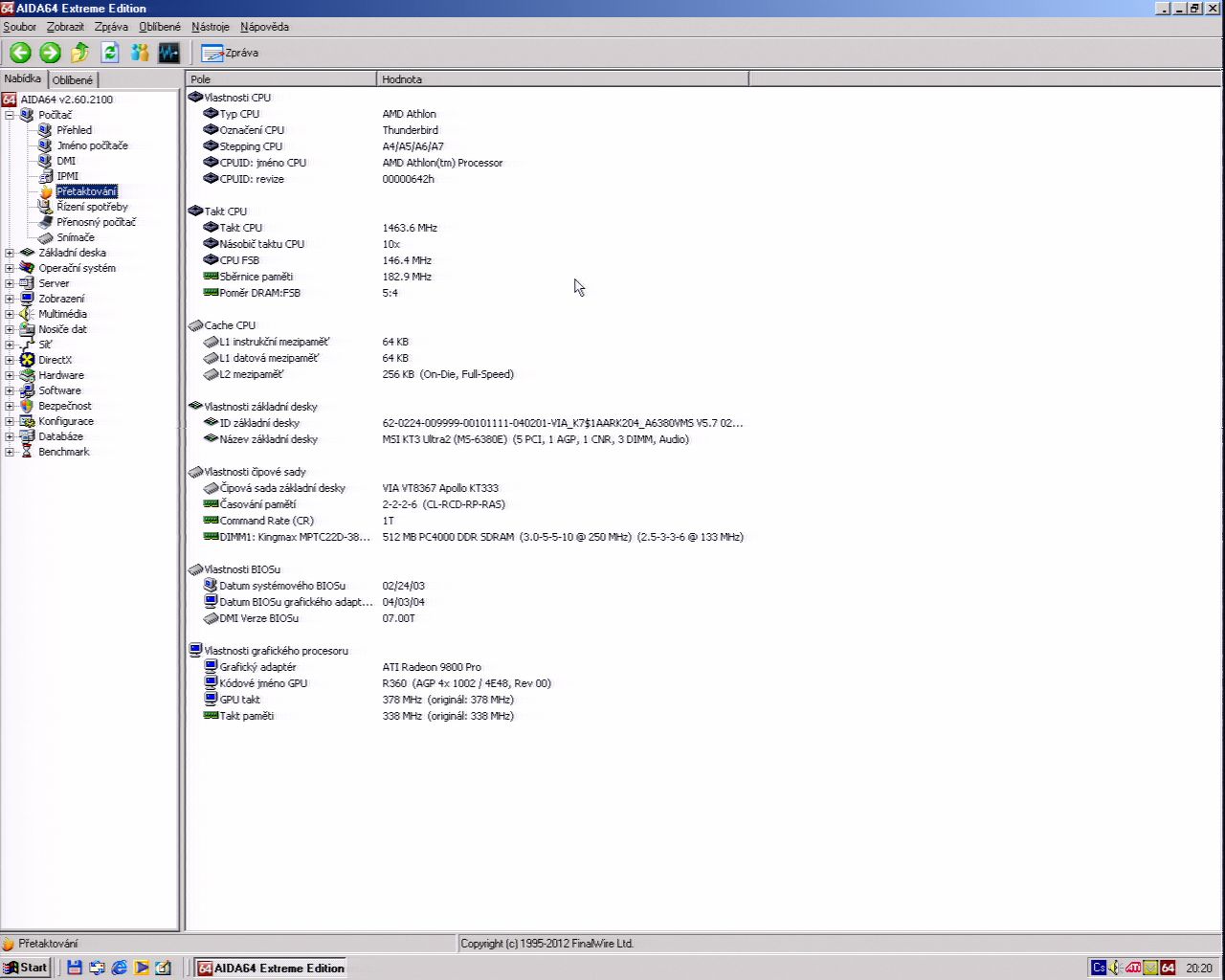Click the Síť network tree icon
This screenshot has width=1225, height=980.
tap(27, 345)
